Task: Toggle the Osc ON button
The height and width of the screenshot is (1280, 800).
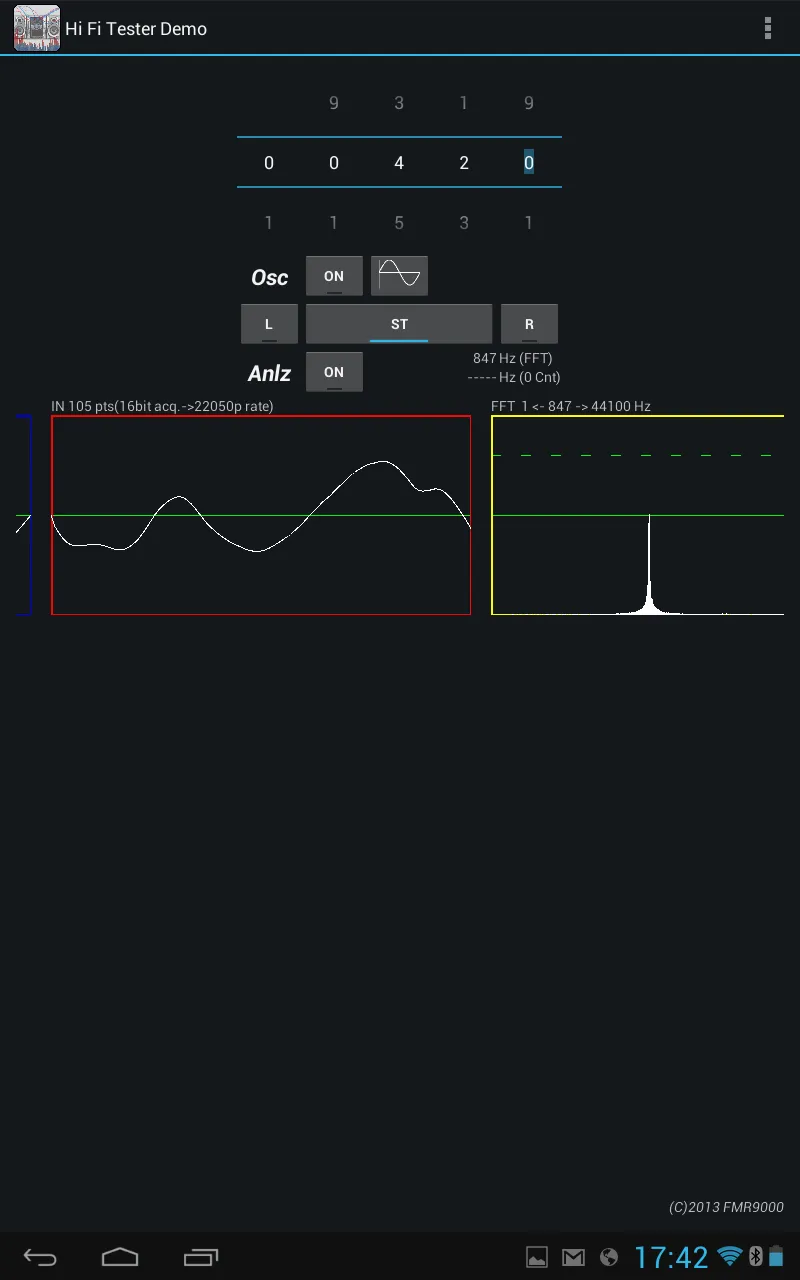Action: (334, 276)
